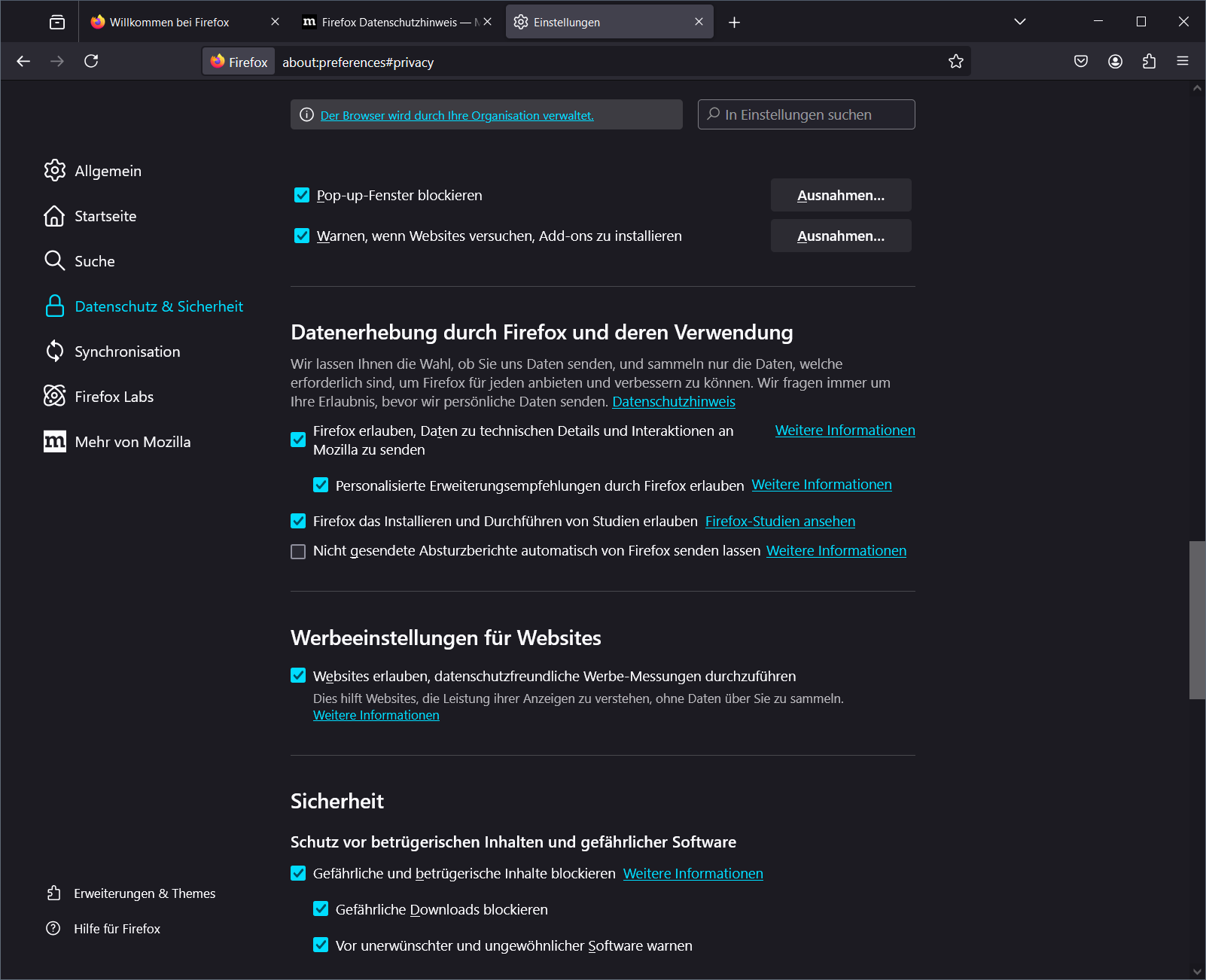Image resolution: width=1206 pixels, height=980 pixels.
Task: Toggle Pop-up-Fenster blockieren checkbox
Action: pos(302,196)
